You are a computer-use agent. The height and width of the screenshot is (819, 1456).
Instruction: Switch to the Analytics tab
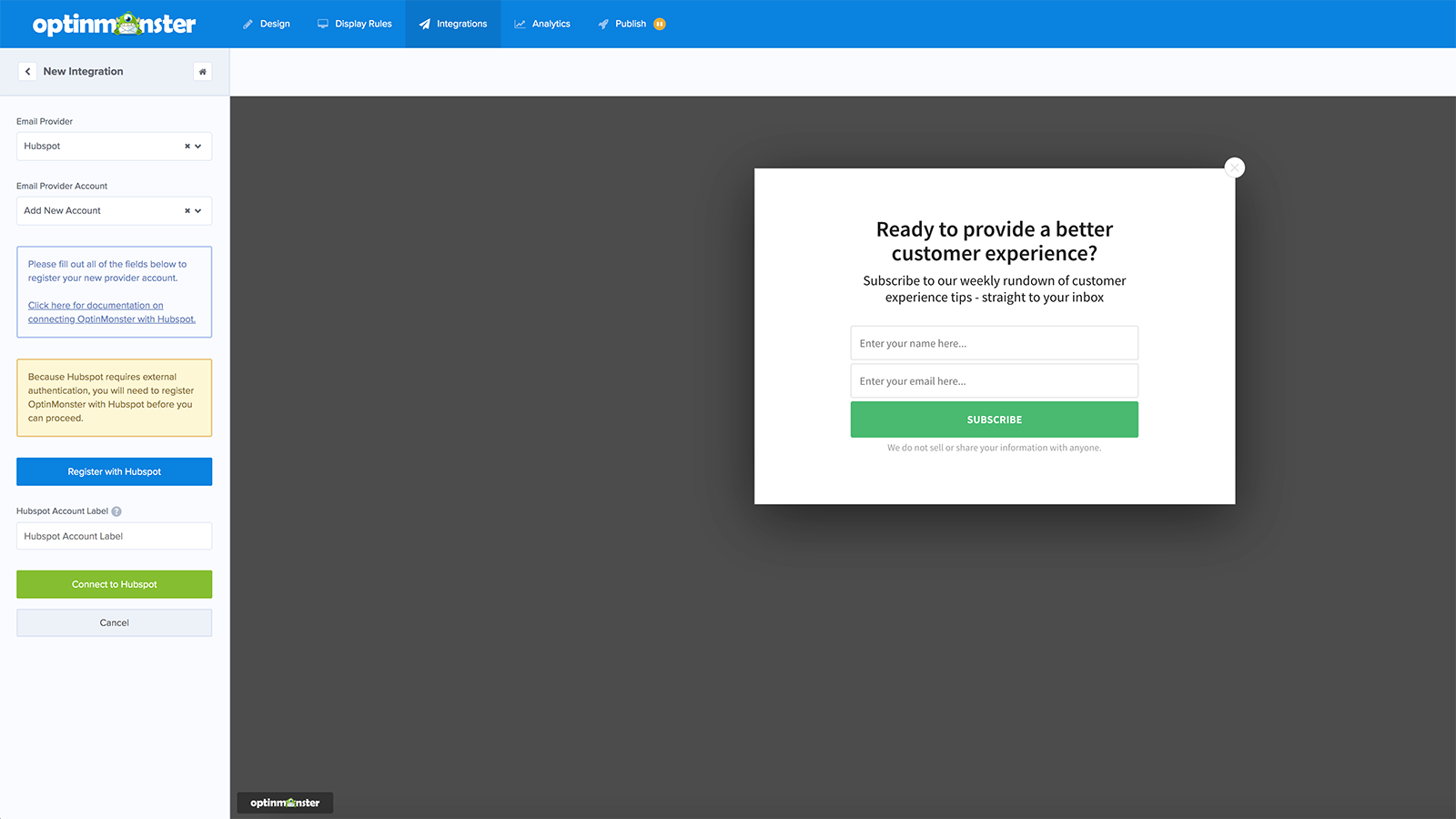(542, 24)
